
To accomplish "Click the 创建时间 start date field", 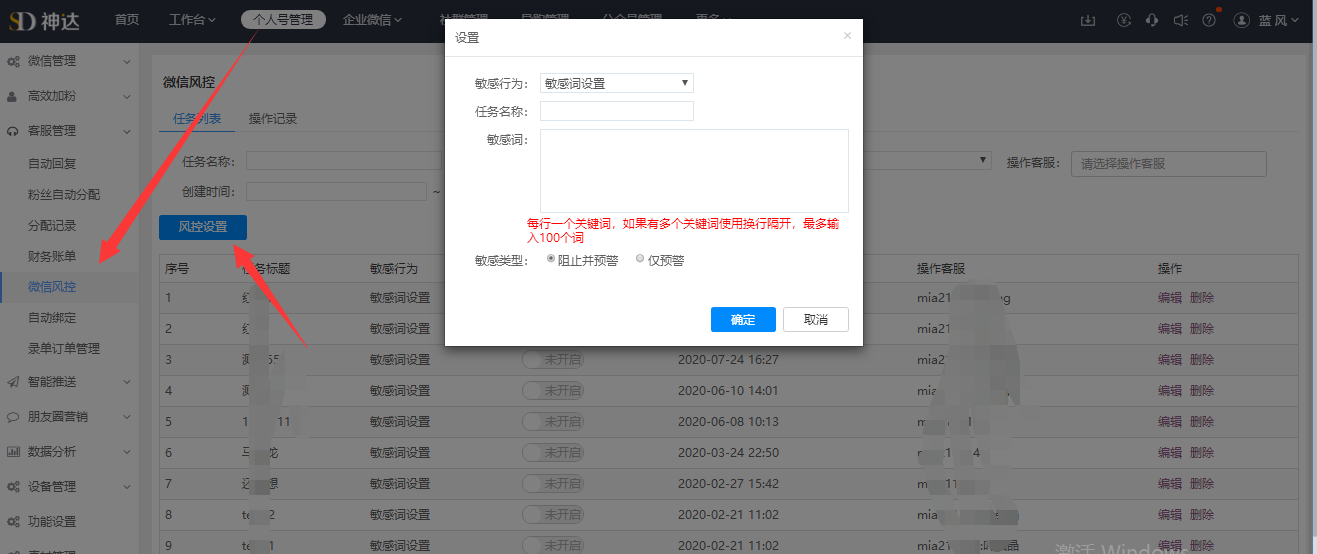I will (336, 191).
